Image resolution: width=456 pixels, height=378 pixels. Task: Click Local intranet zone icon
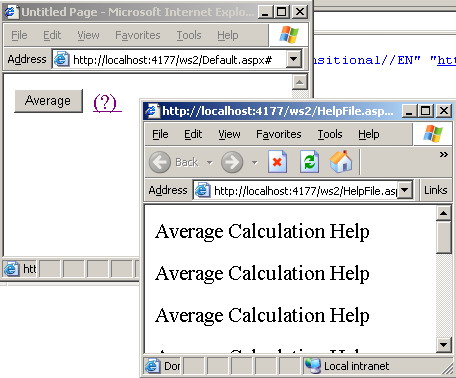(313, 366)
